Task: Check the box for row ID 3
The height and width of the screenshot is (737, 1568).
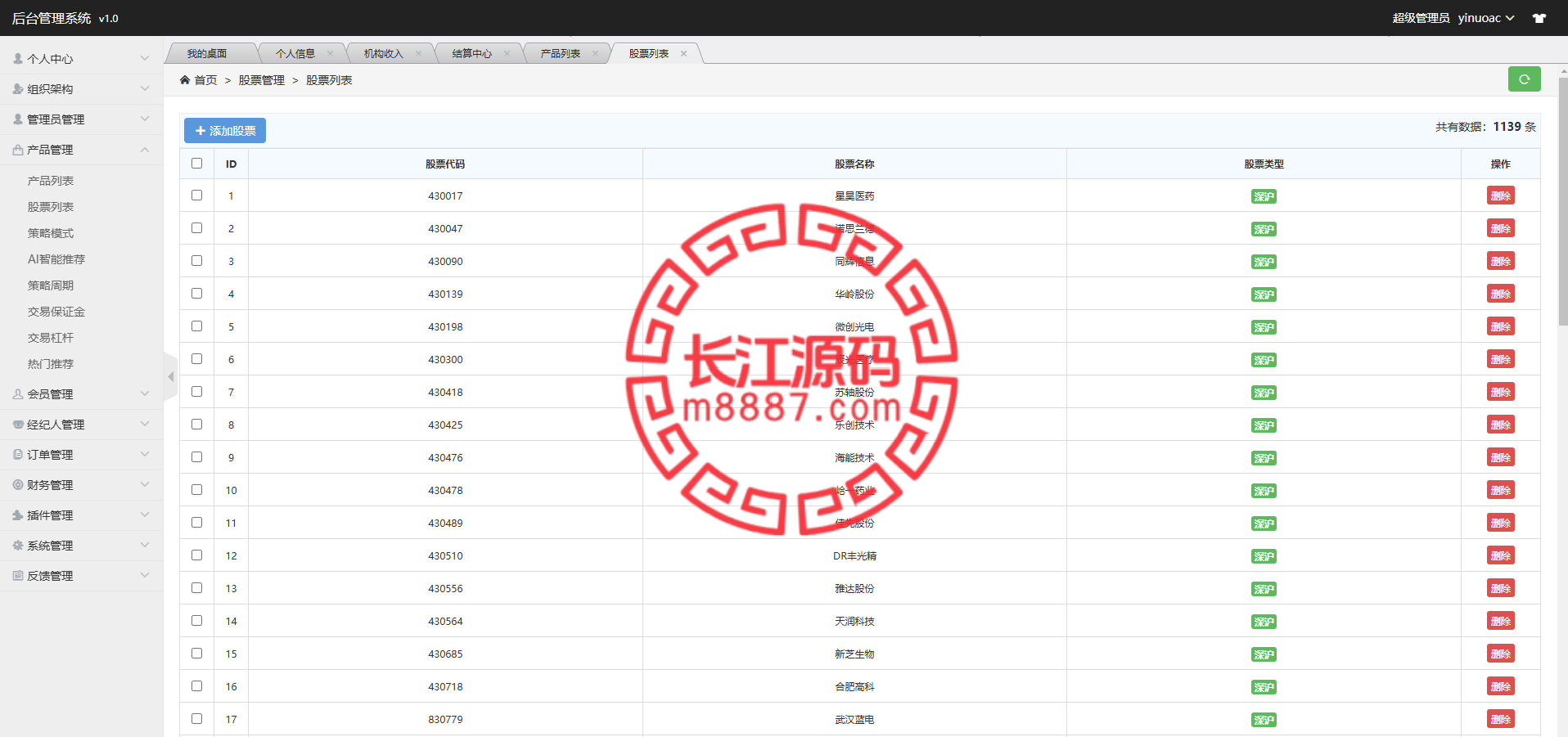Action: [196, 260]
